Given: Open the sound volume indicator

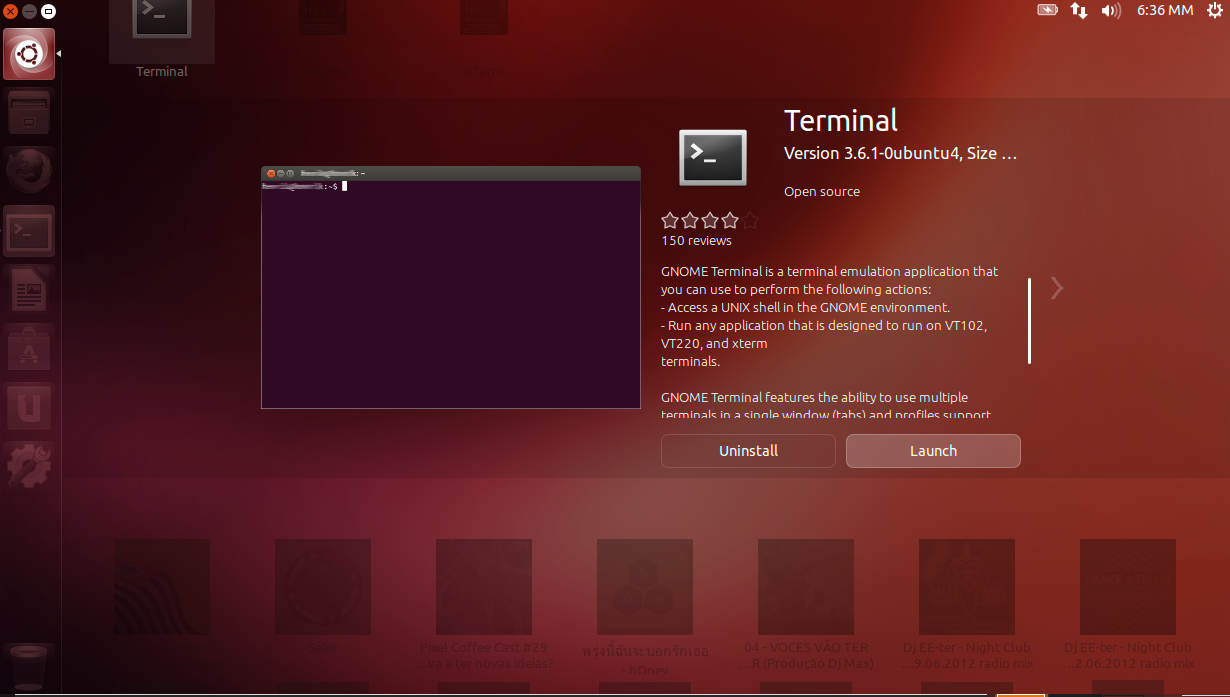Looking at the screenshot, I should click(1111, 10).
